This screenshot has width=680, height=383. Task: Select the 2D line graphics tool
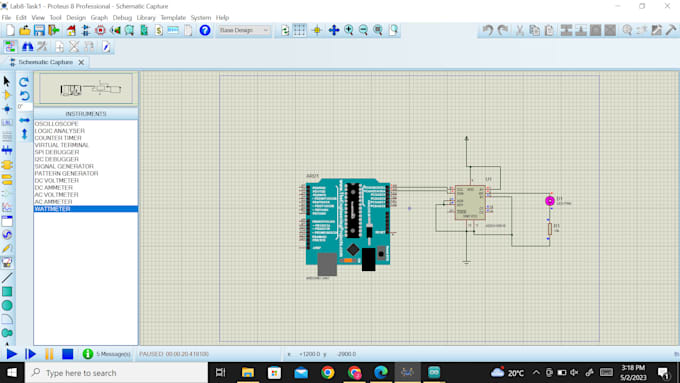[7, 278]
